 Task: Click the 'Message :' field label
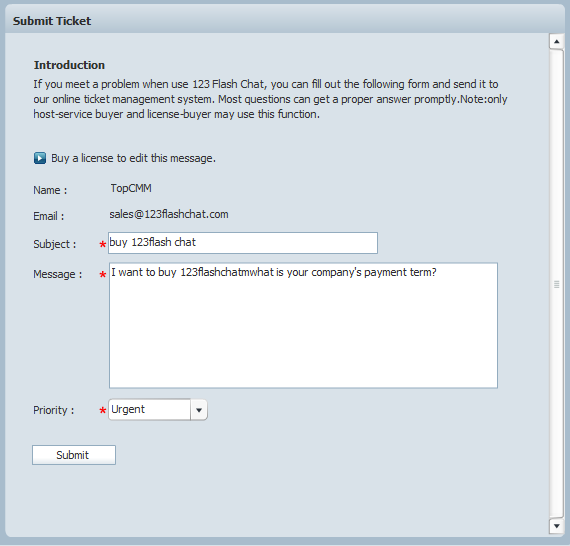(58, 274)
